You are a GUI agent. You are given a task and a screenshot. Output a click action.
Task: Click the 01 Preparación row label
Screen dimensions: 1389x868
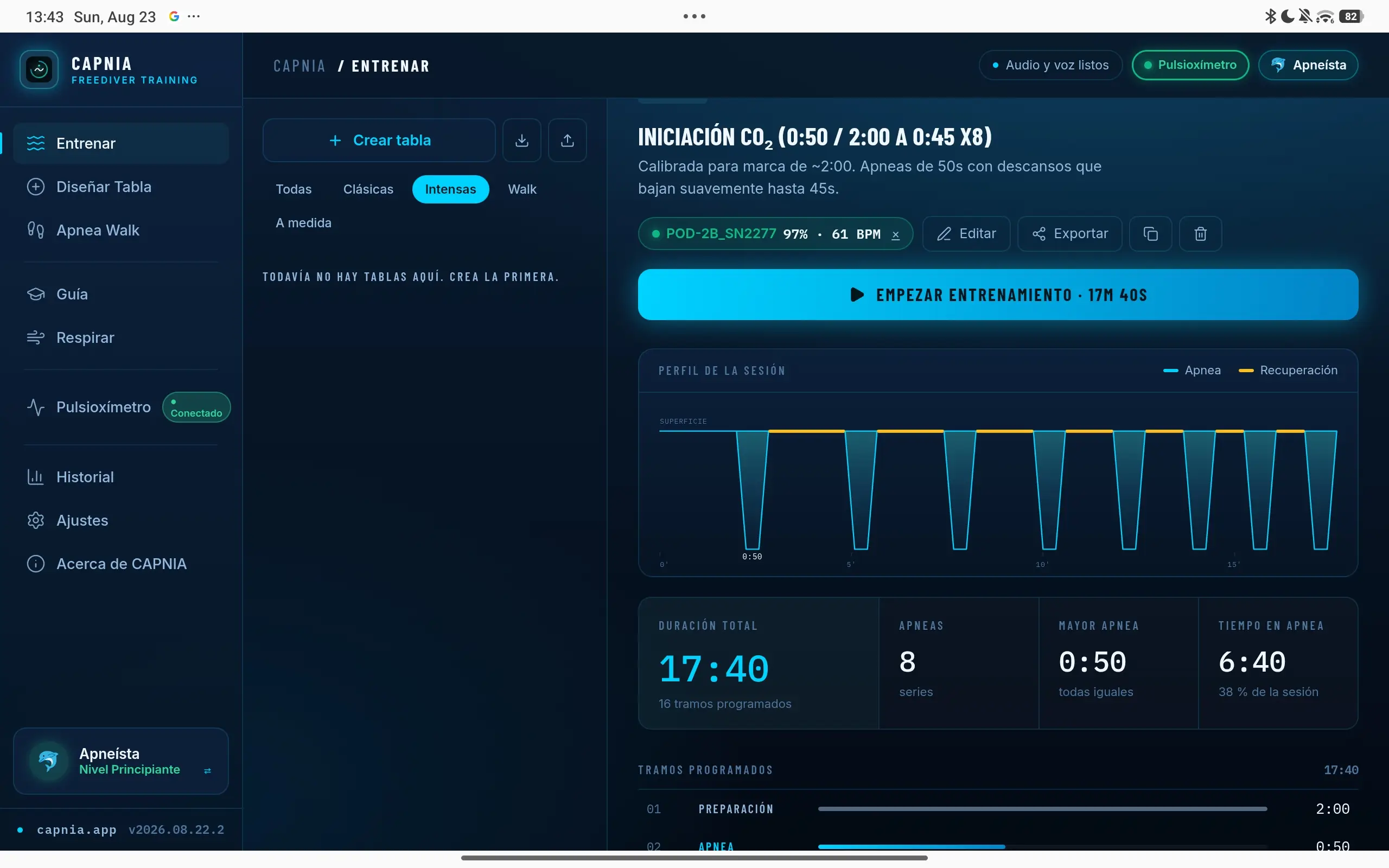(736, 809)
